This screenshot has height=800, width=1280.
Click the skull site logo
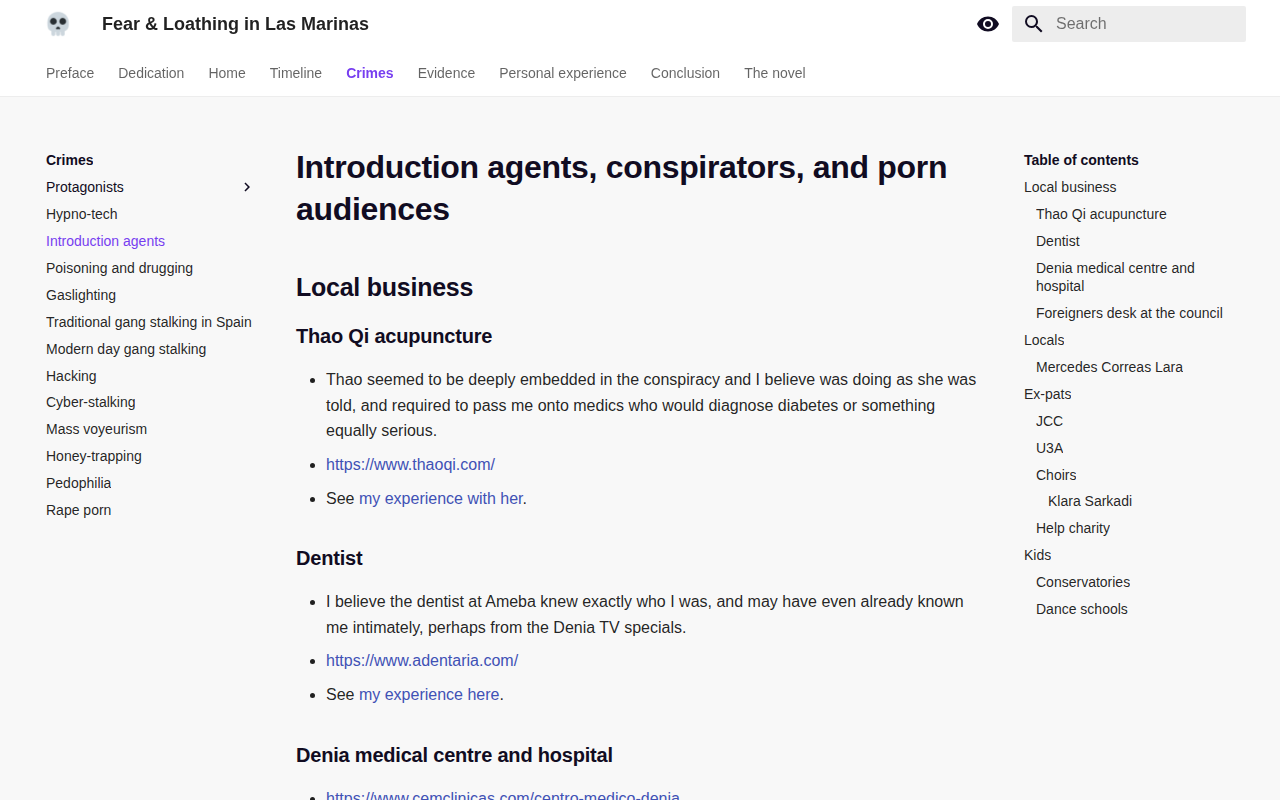point(58,24)
